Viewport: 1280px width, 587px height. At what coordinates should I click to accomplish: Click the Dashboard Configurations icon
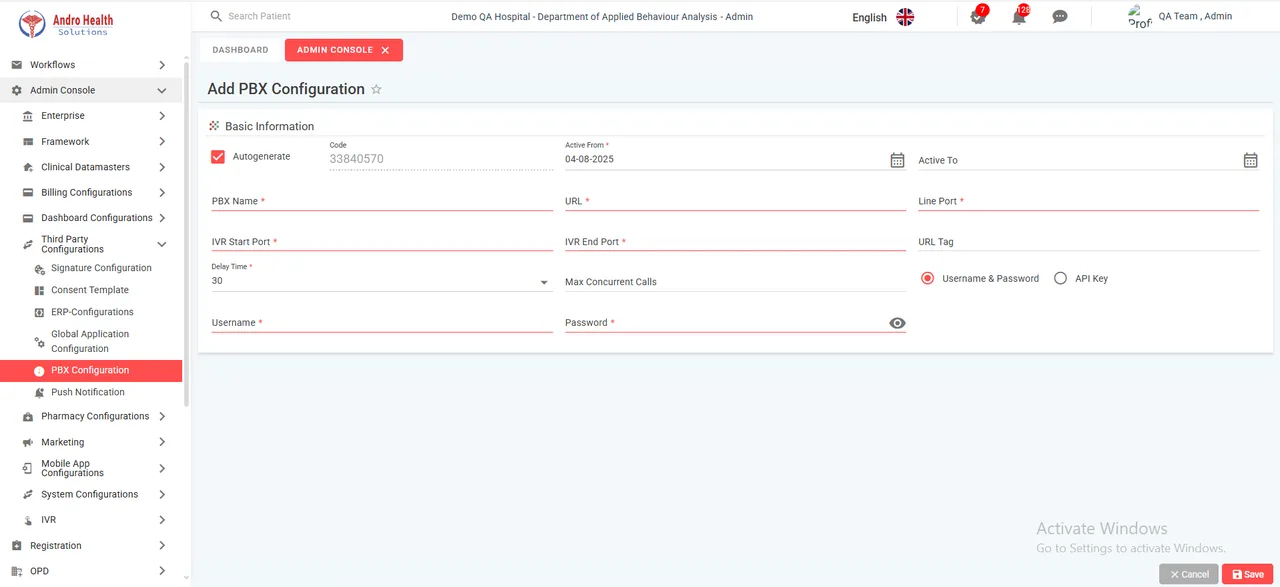pos(27,218)
